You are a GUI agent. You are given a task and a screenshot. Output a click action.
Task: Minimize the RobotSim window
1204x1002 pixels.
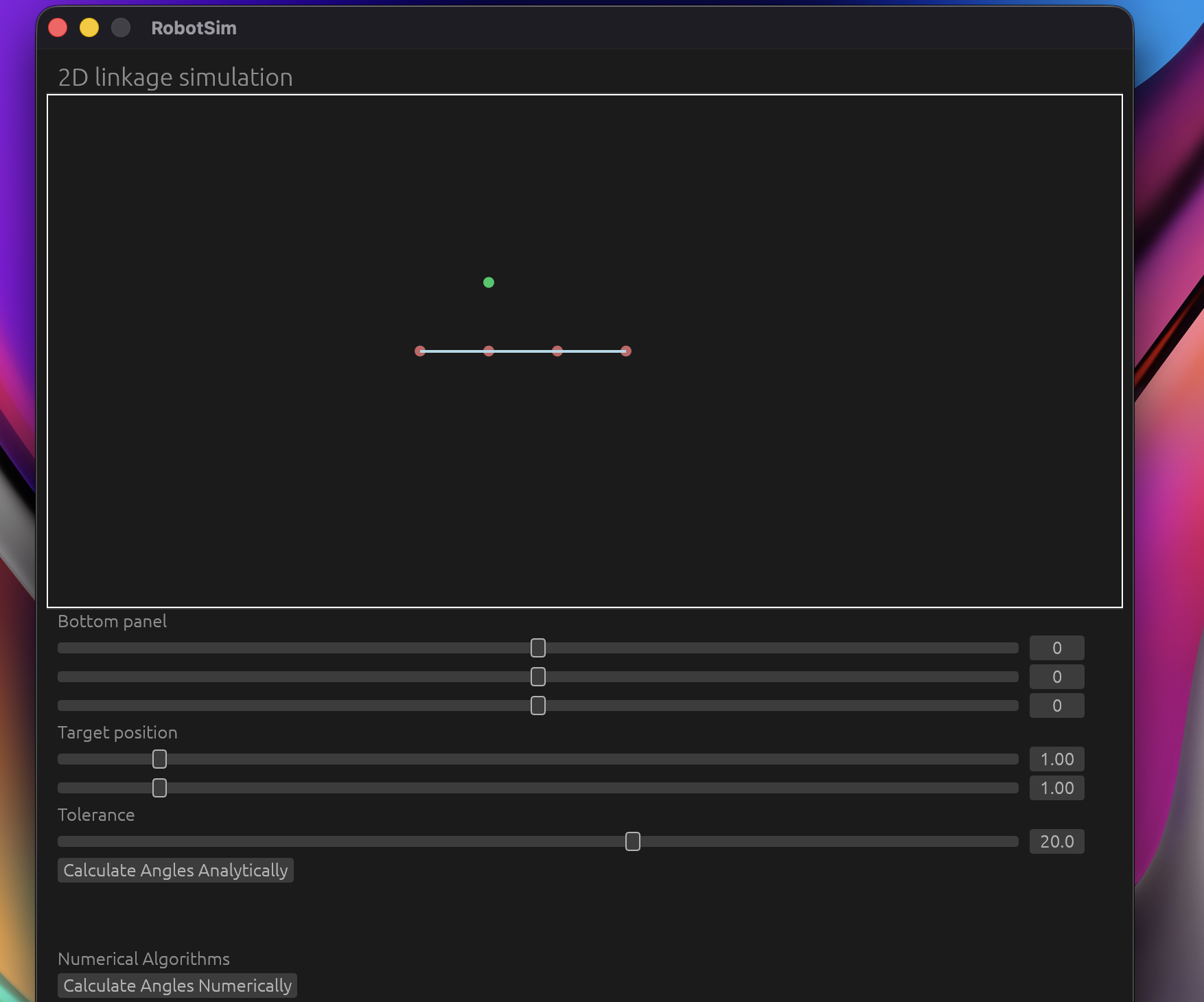[89, 27]
